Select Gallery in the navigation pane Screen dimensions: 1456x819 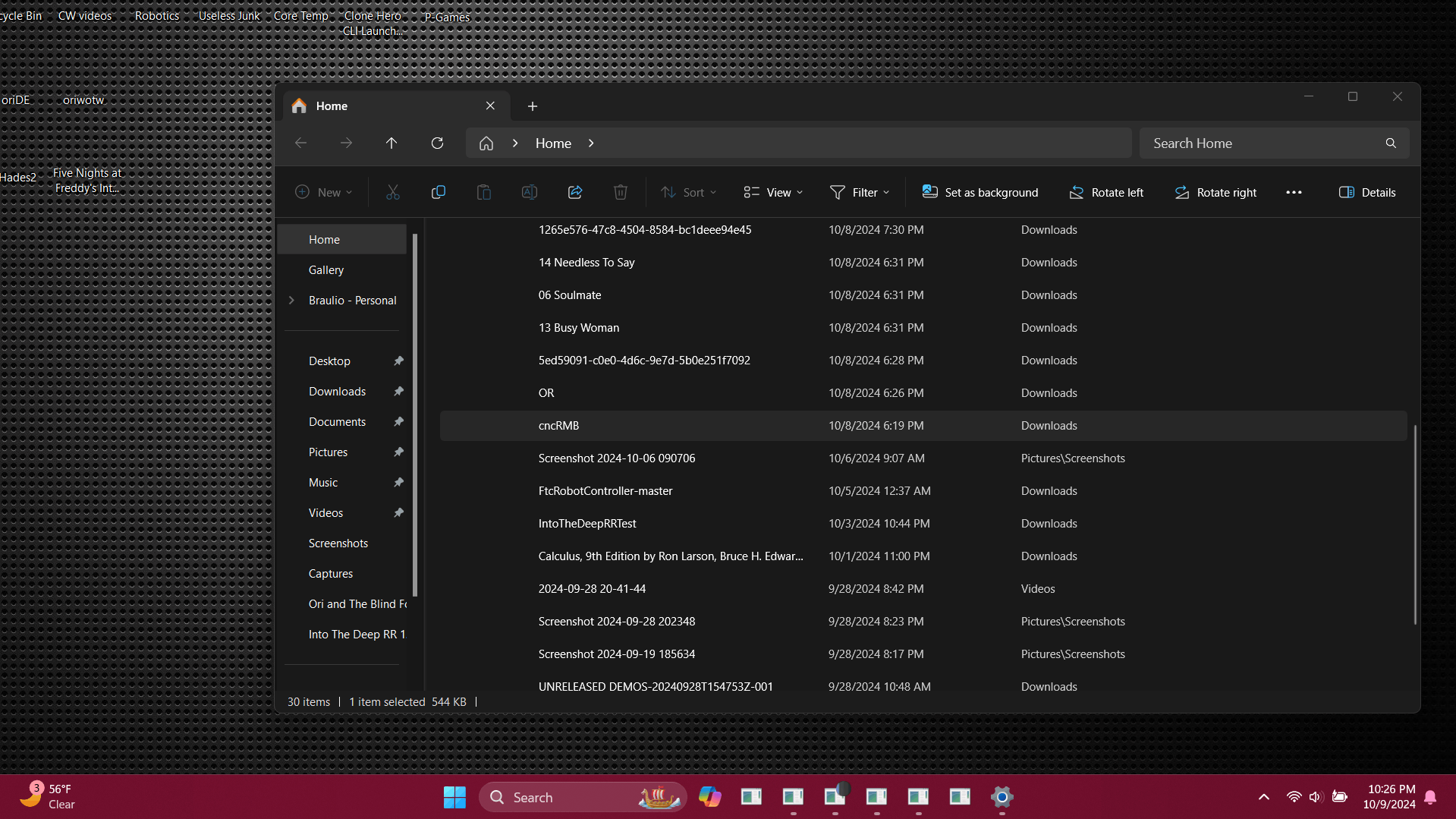click(326, 270)
